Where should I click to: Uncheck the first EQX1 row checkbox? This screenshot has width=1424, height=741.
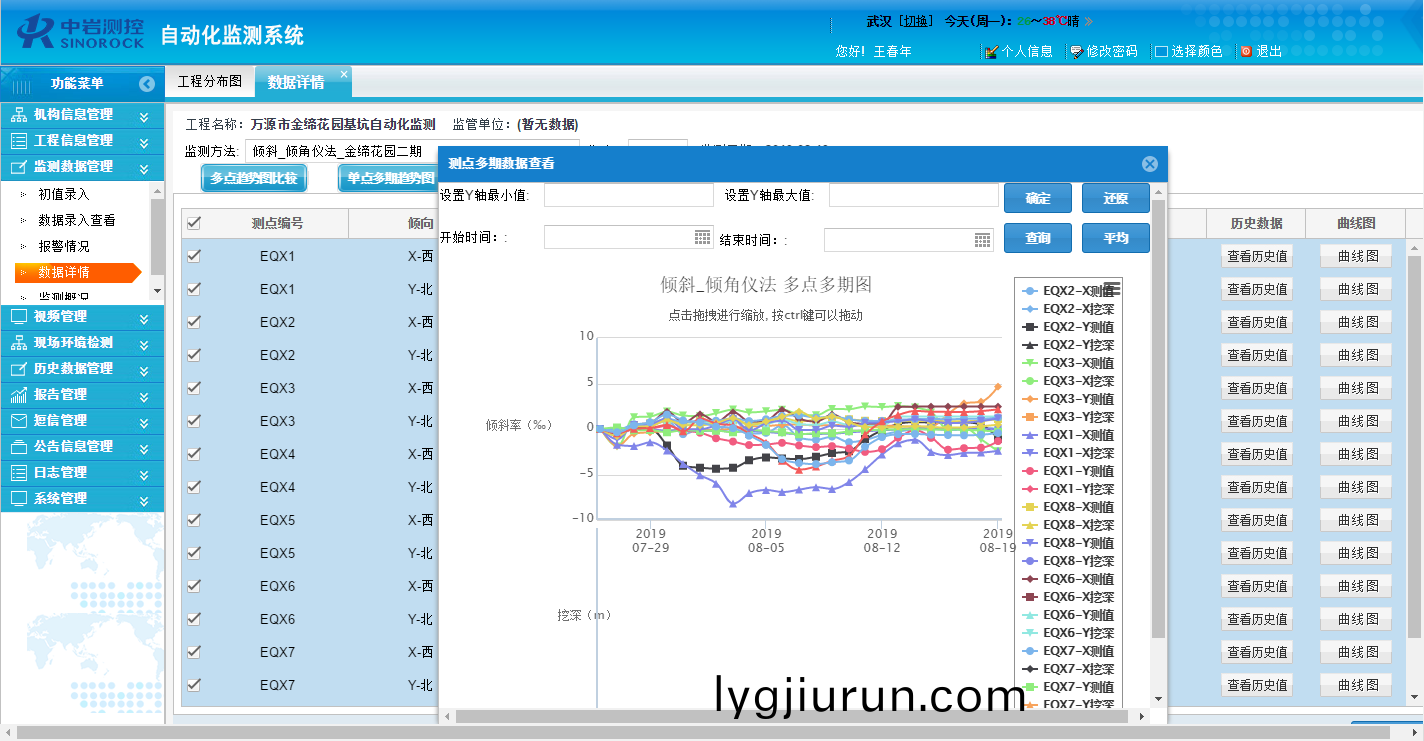[x=194, y=256]
